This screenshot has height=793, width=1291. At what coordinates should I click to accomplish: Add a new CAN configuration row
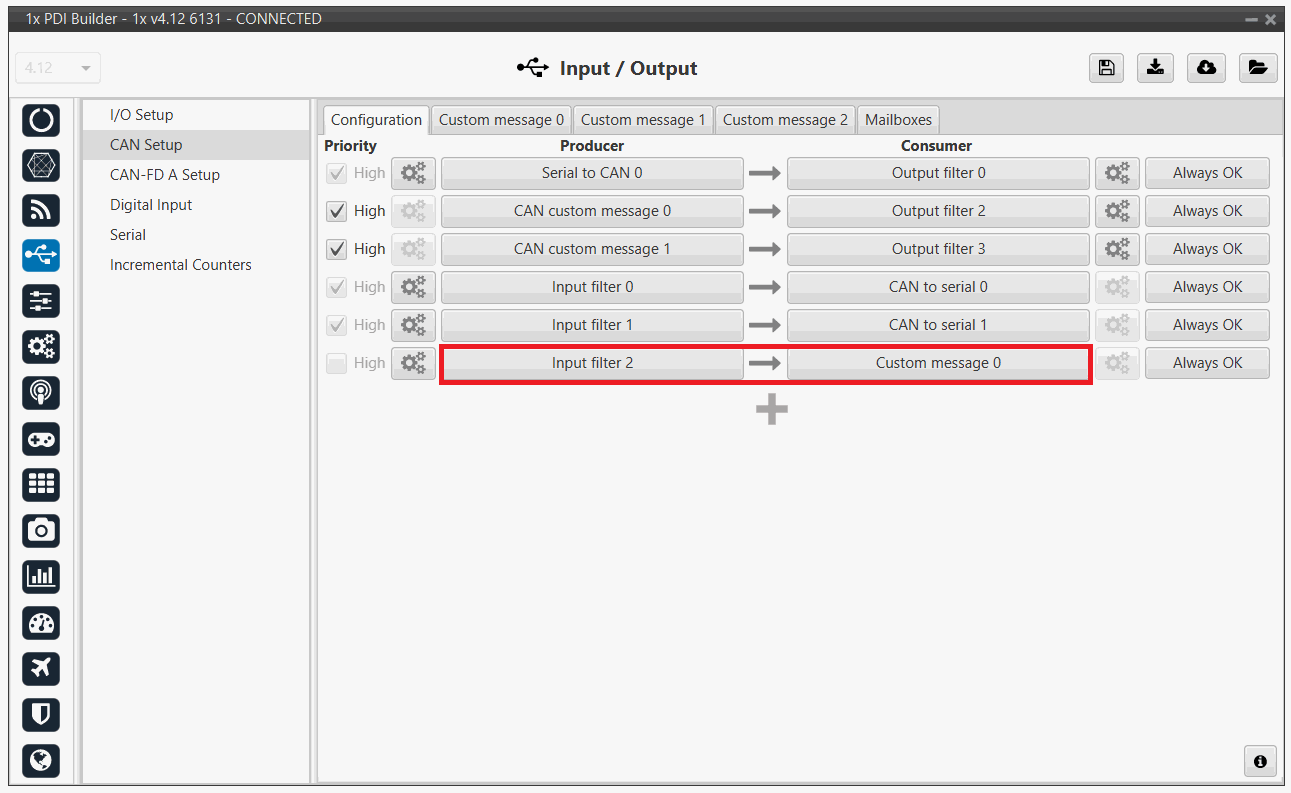point(771,409)
